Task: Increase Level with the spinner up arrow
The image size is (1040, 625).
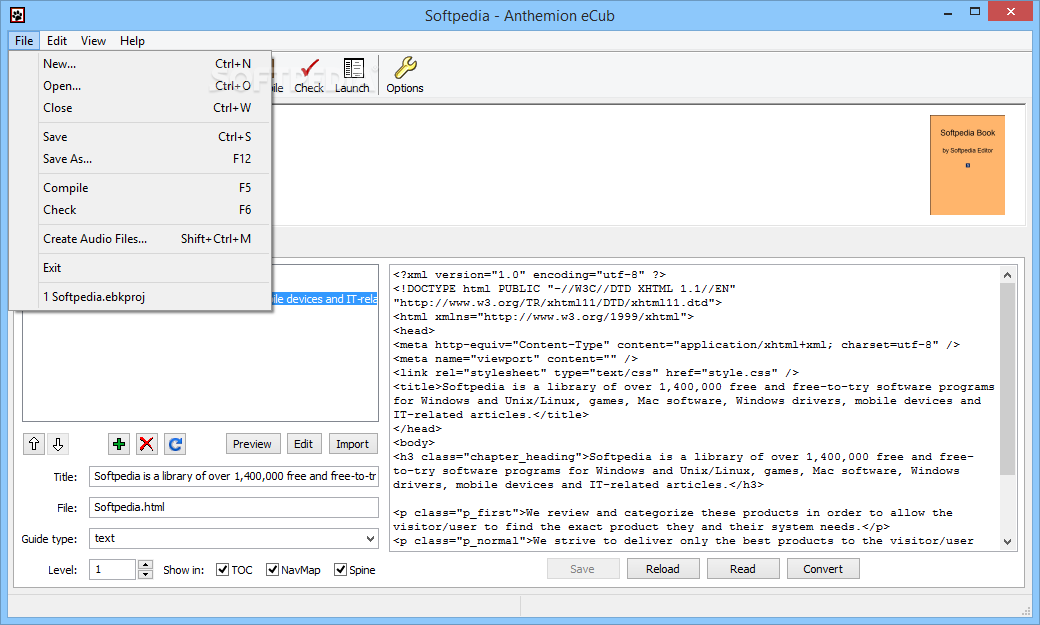Action: coord(145,565)
